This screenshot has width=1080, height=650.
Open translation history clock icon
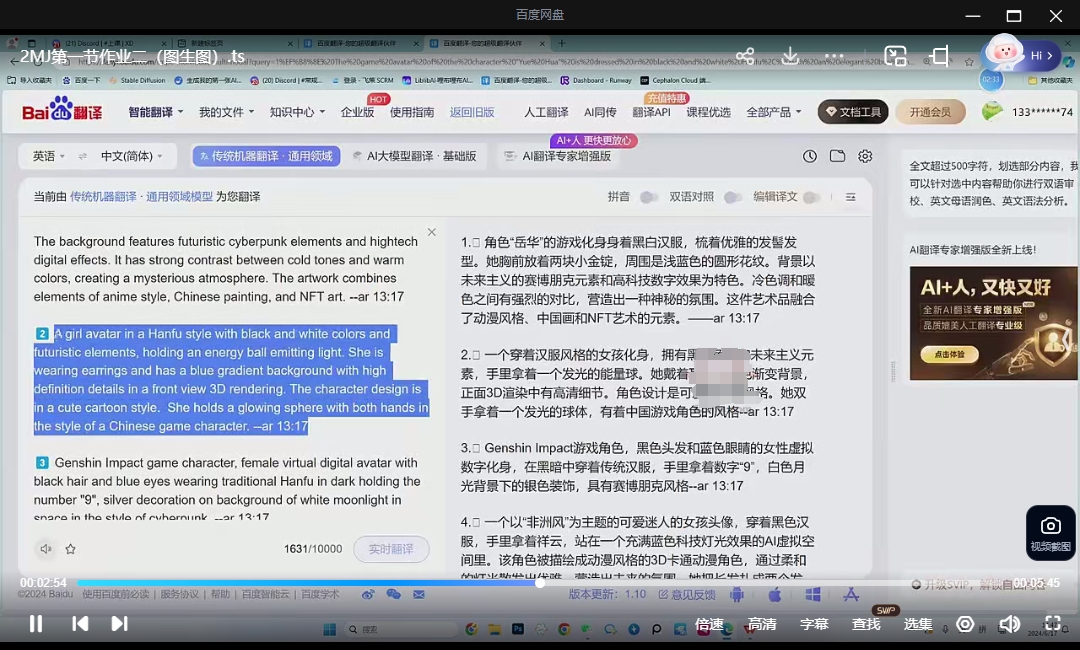click(809, 156)
